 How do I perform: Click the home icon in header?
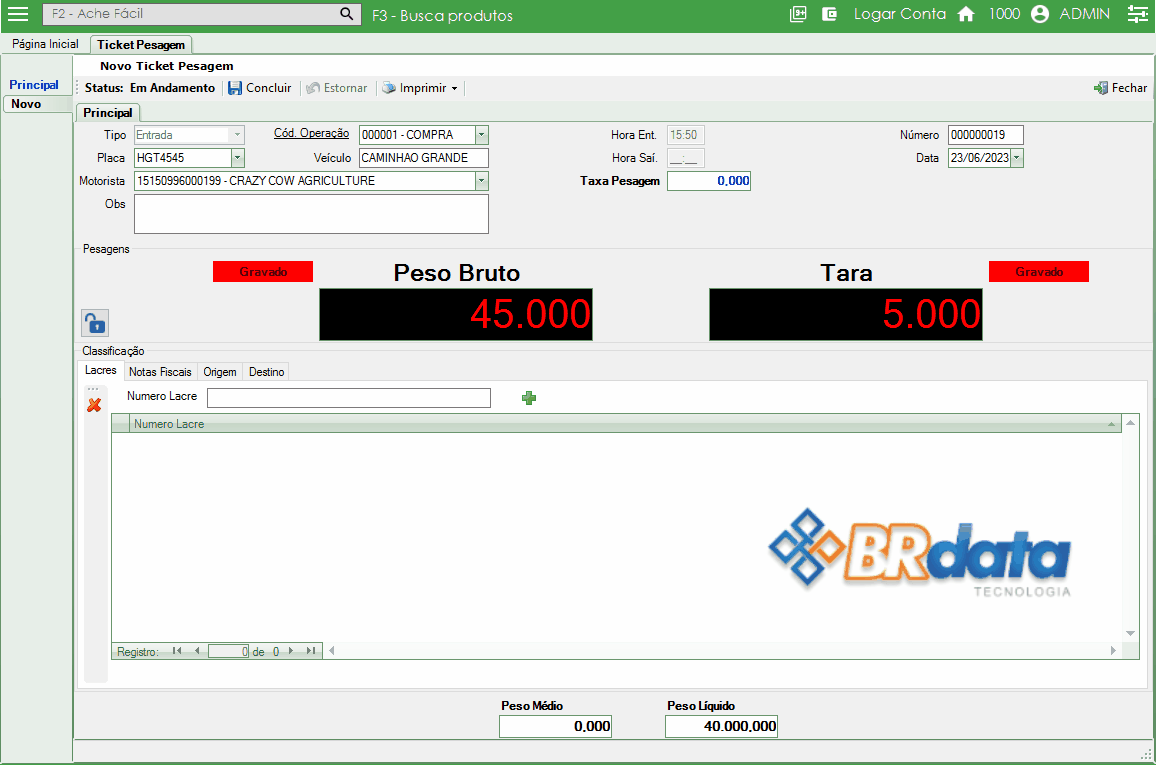966,14
